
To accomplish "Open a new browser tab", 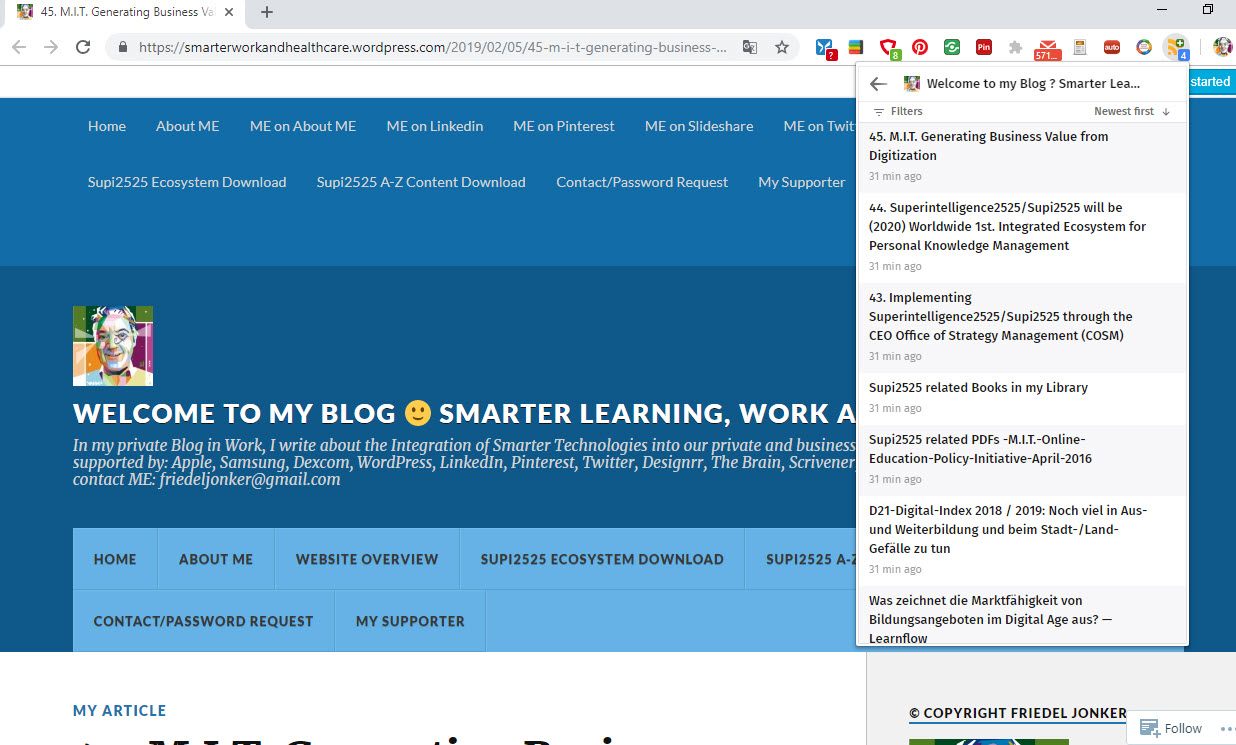I will pyautogui.click(x=267, y=13).
